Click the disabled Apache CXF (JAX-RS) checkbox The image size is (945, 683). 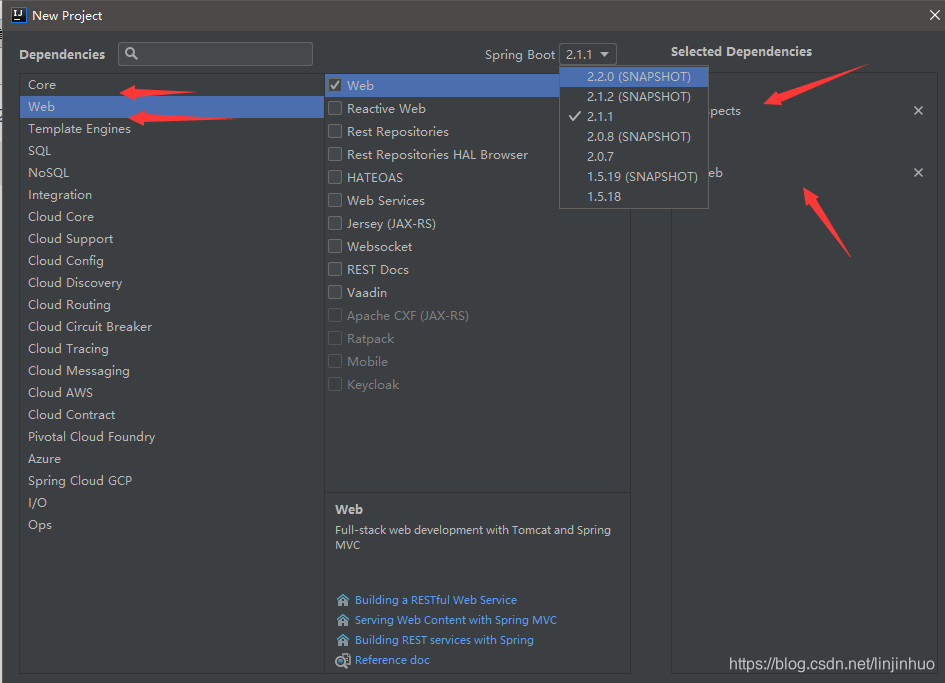335,315
